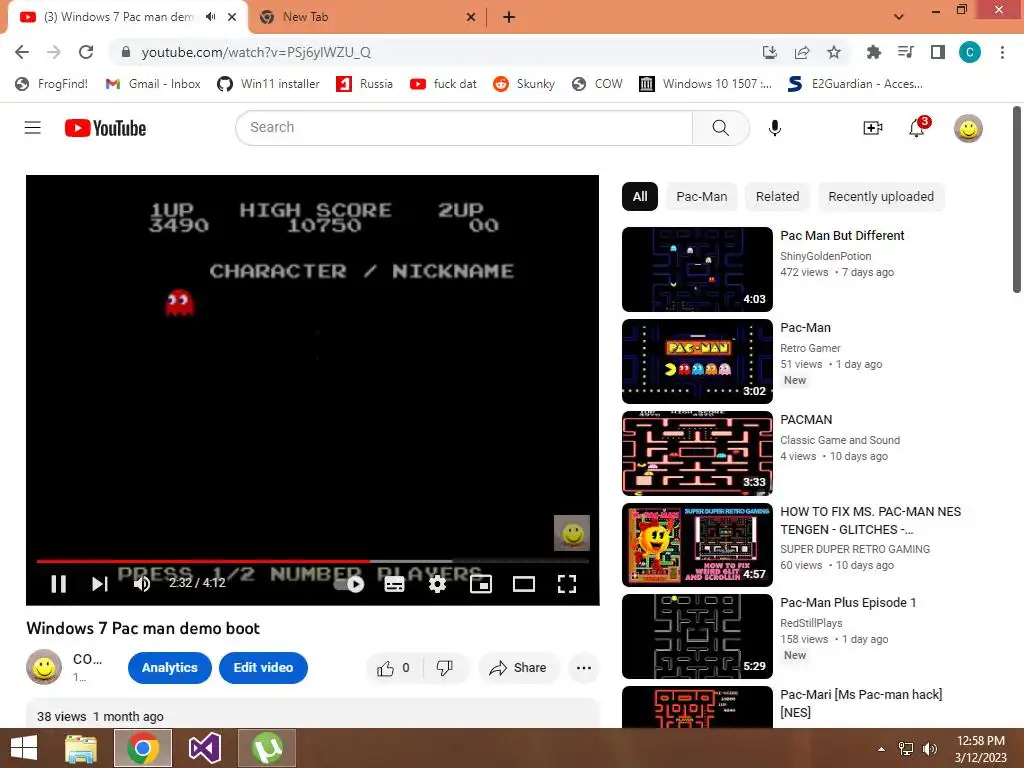The height and width of the screenshot is (768, 1024).
Task: Open Chrome extensions puzzle icon
Action: (873, 52)
